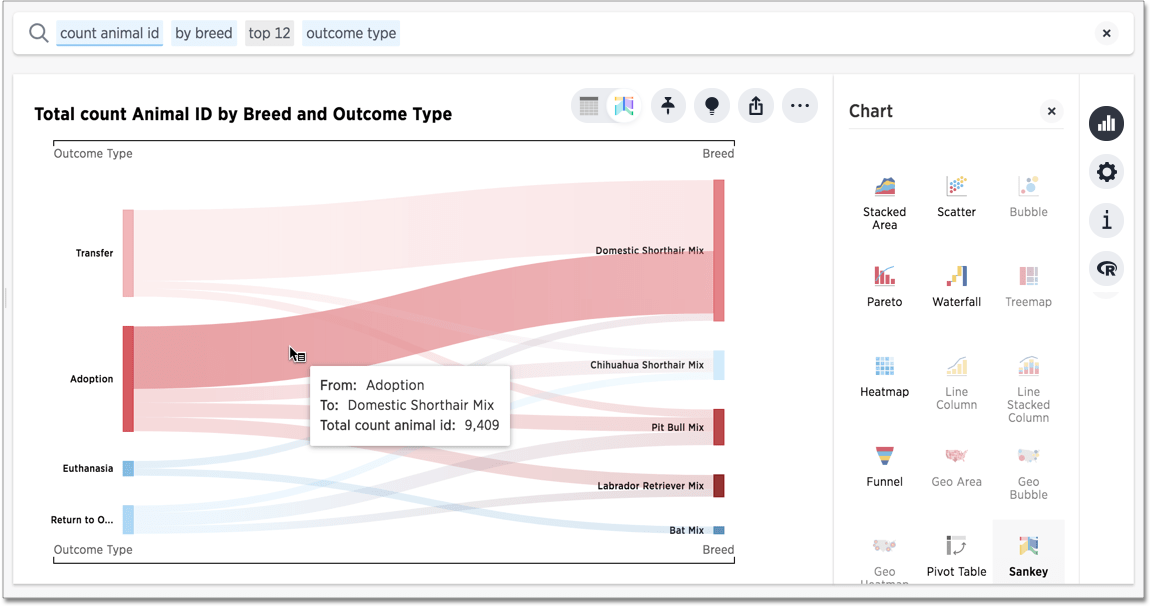Choose the Scatter chart type
This screenshot has width=1151, height=607.
(956, 196)
